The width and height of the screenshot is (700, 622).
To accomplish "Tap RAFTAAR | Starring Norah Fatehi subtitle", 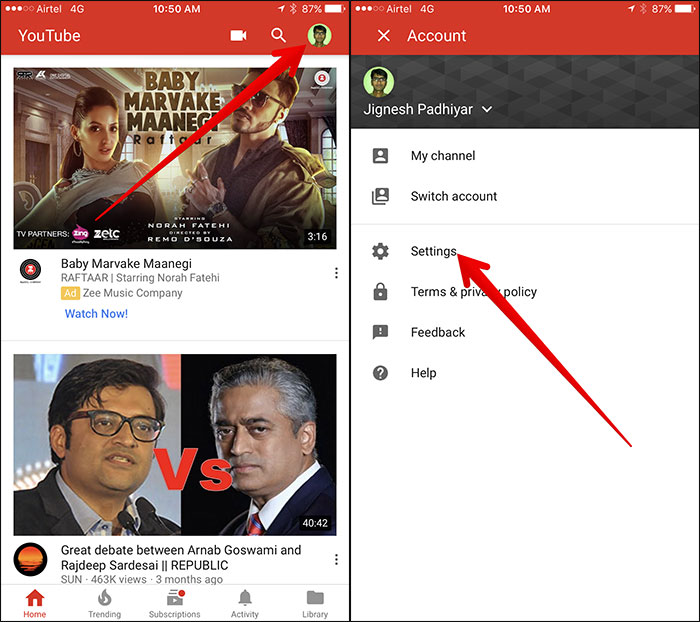I will click(140, 278).
